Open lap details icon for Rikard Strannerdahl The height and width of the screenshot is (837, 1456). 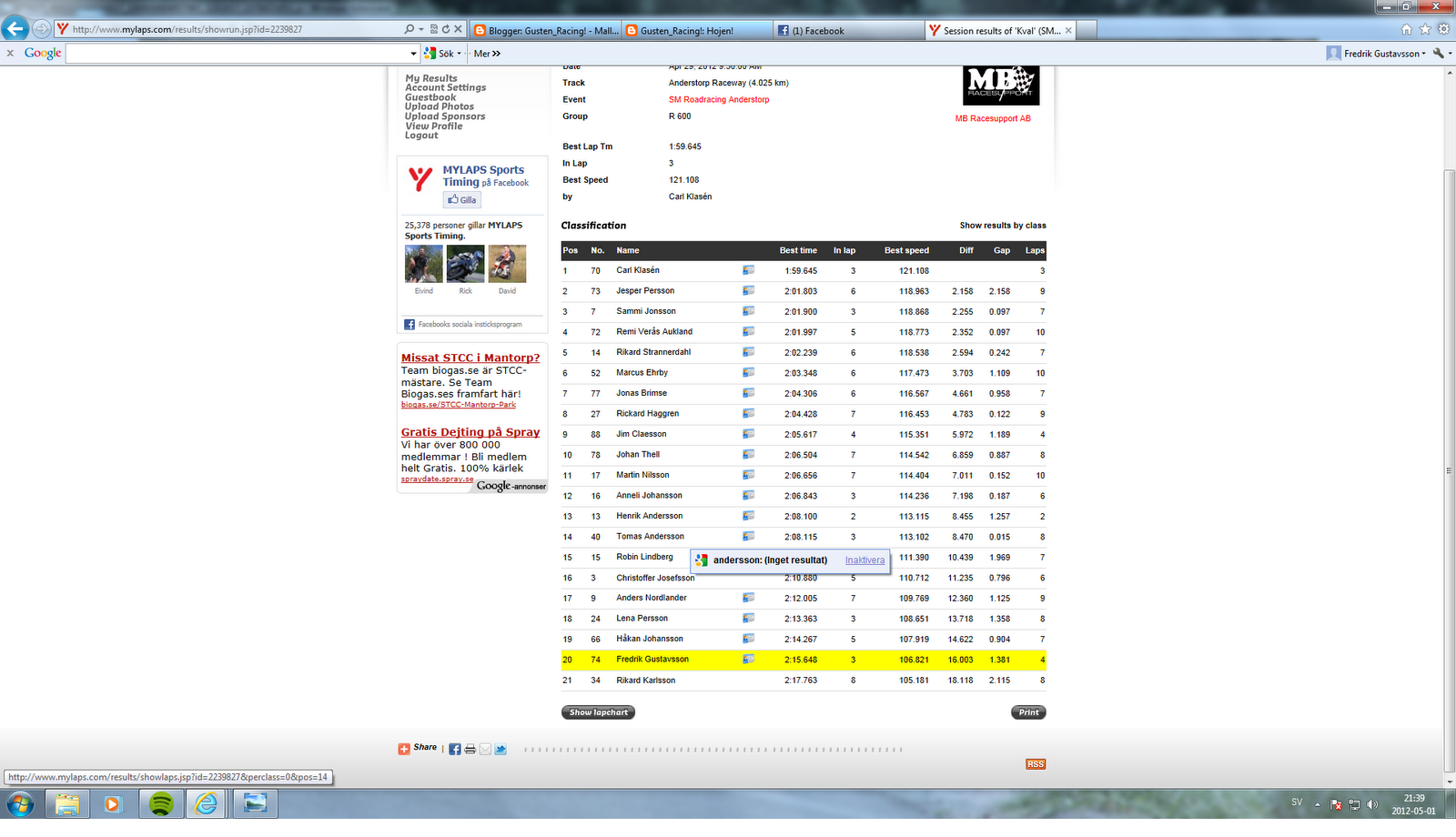pos(748,352)
